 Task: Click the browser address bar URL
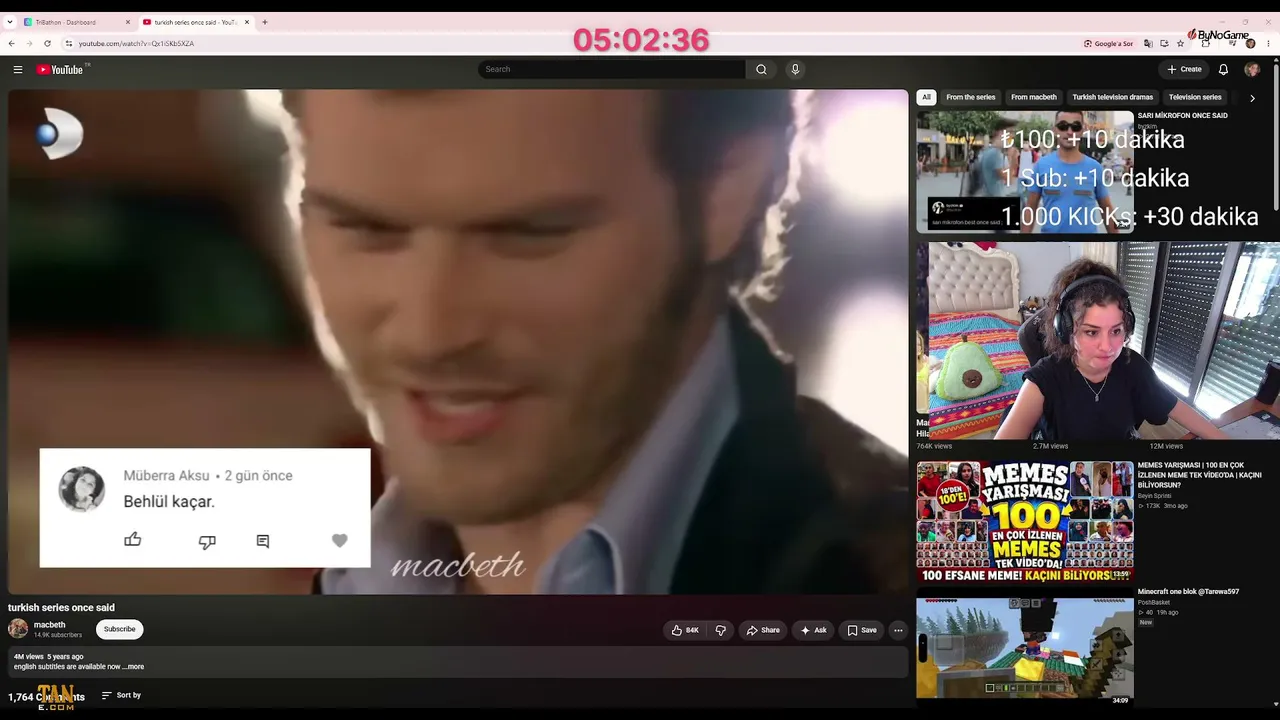click(x=136, y=43)
